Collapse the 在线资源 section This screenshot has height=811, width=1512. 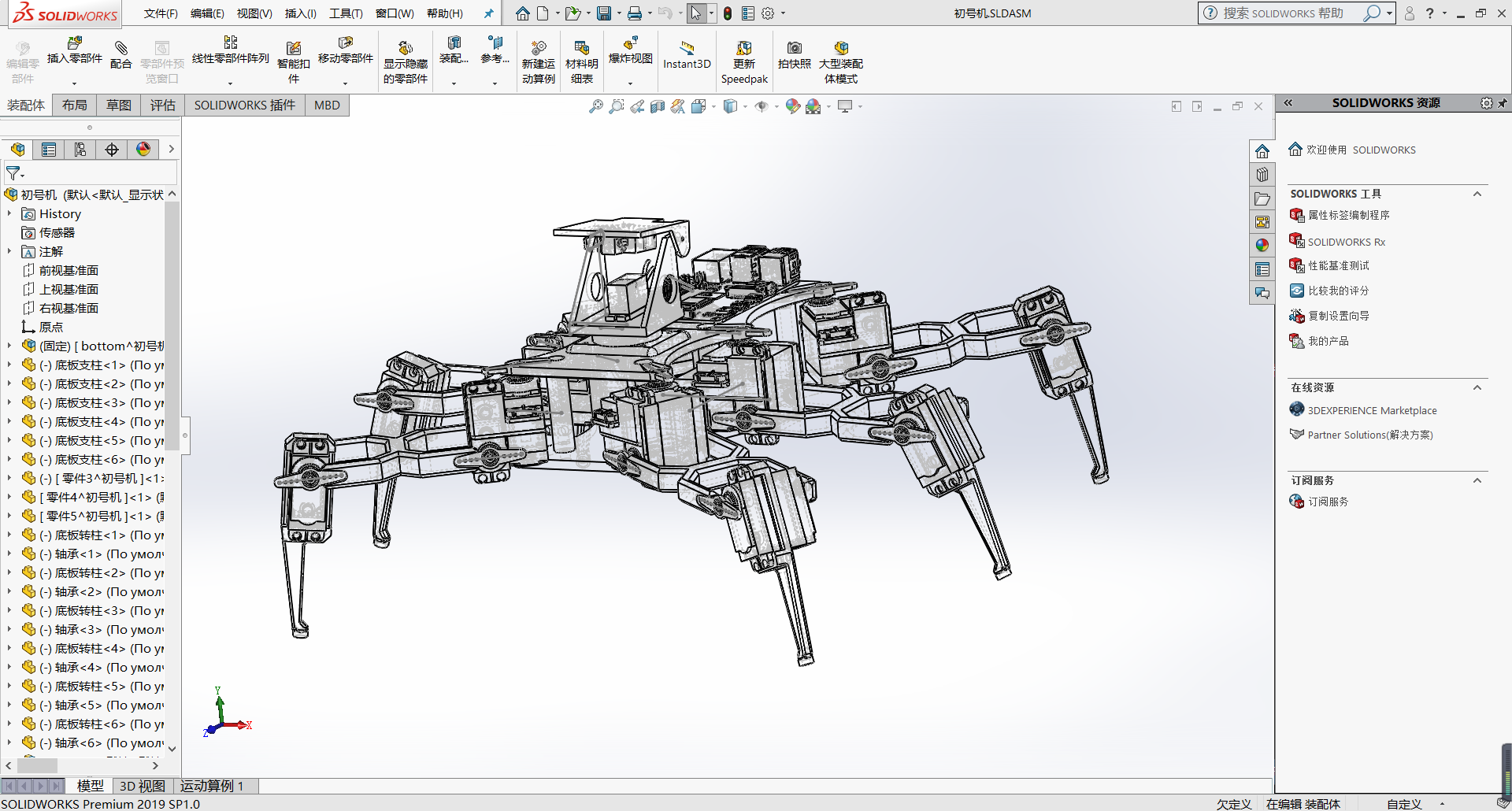[x=1477, y=387]
